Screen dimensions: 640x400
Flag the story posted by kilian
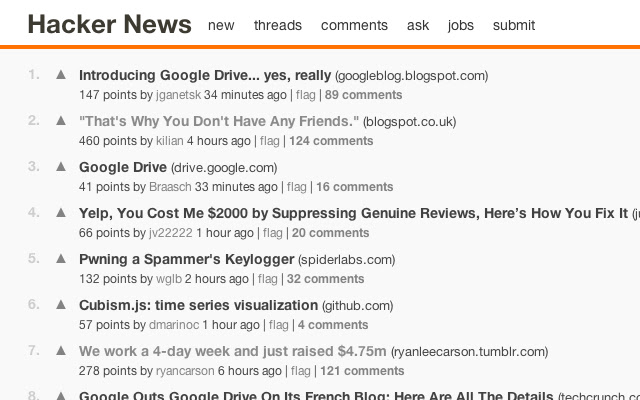pos(270,141)
